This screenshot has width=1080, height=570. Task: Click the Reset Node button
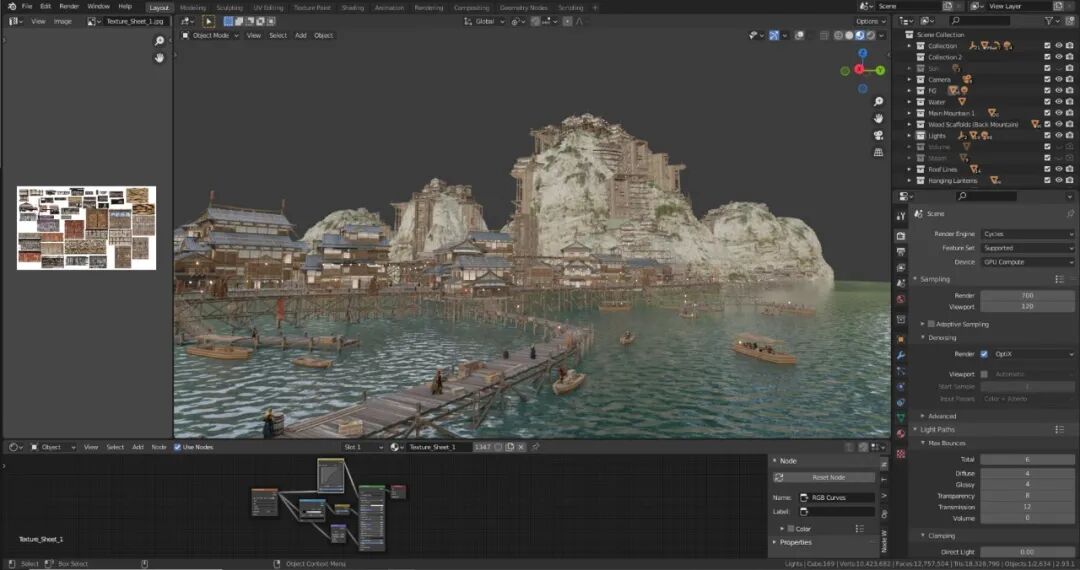[827, 477]
